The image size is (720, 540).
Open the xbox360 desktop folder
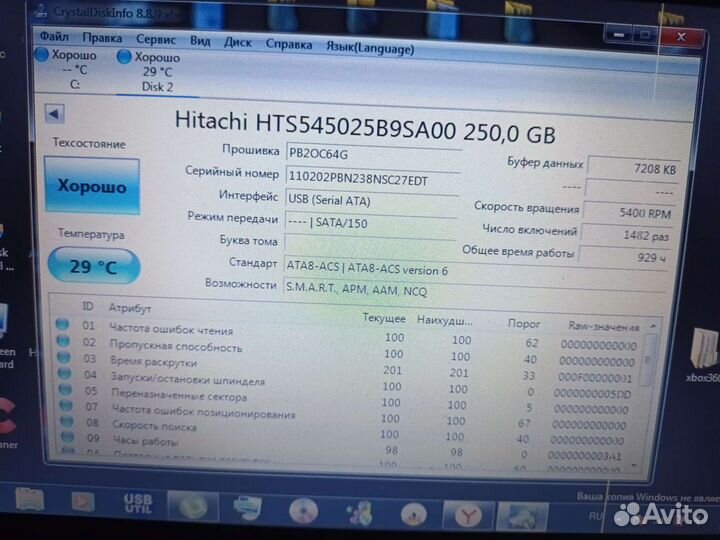(703, 356)
